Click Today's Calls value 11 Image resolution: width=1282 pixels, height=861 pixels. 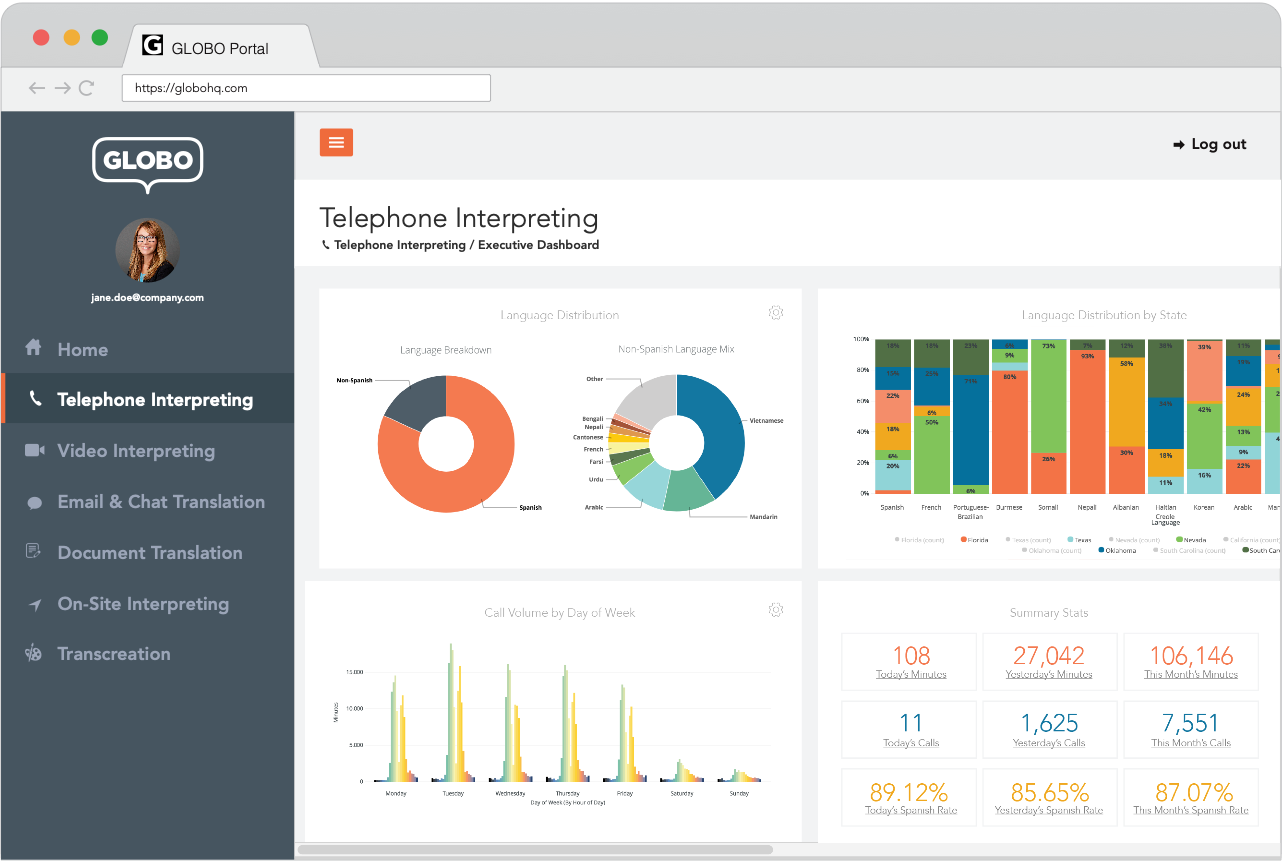(x=911, y=723)
